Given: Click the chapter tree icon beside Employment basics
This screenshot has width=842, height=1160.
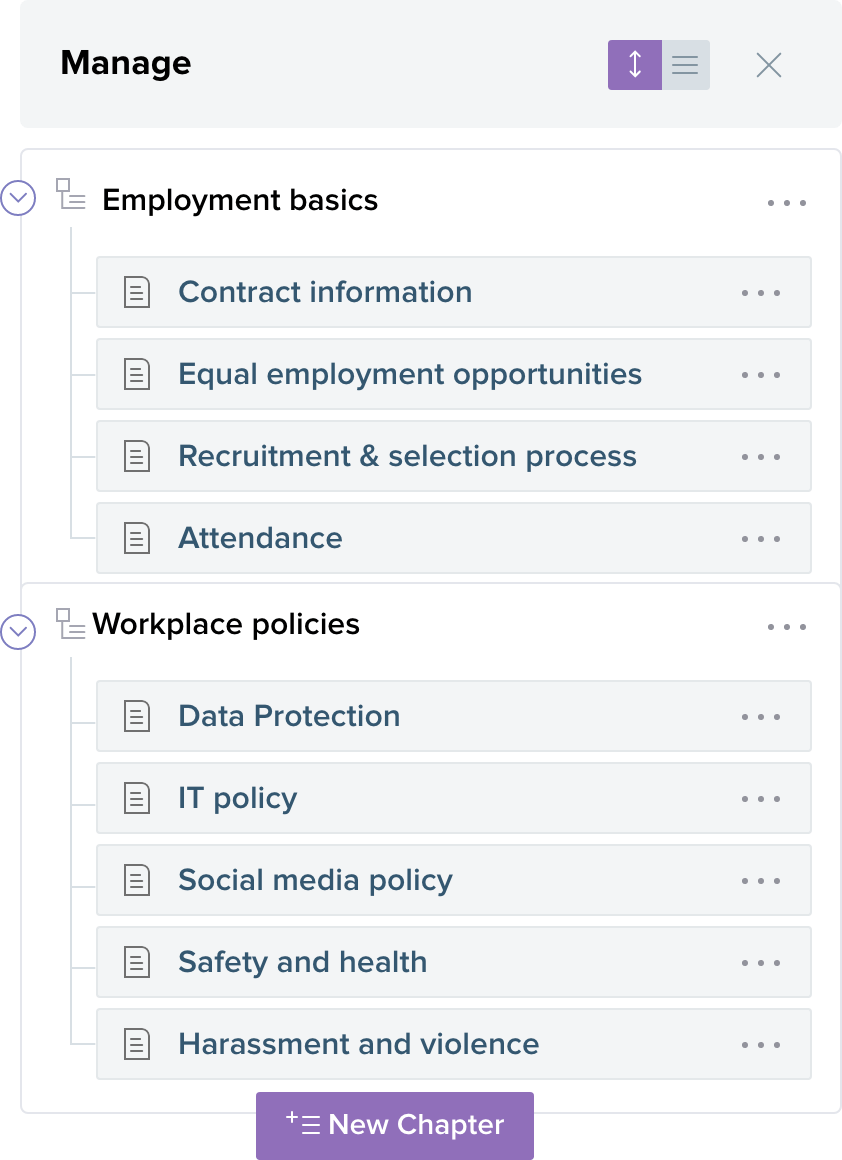Looking at the screenshot, I should [70, 194].
